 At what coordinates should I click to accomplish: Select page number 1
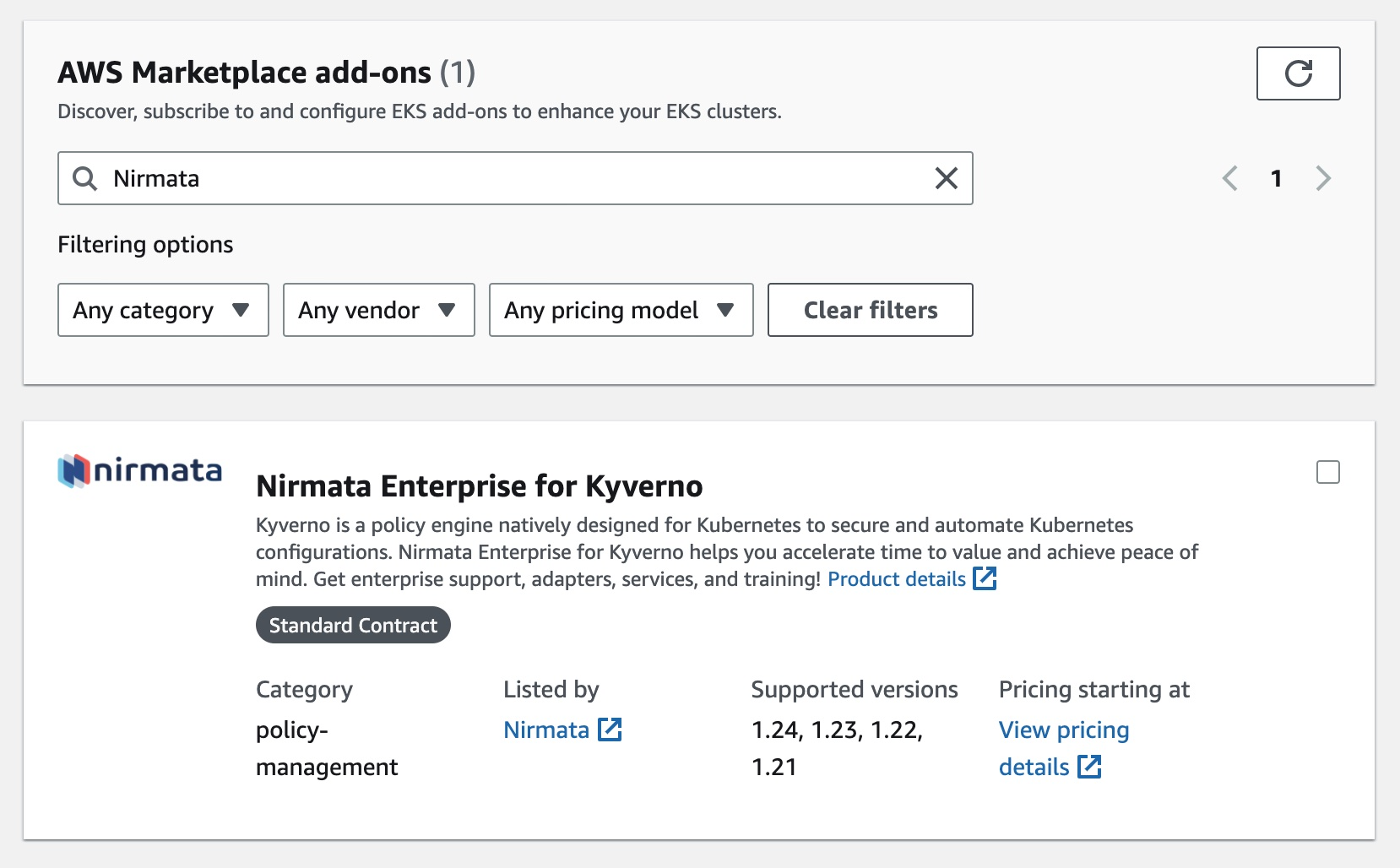pyautogui.click(x=1277, y=178)
